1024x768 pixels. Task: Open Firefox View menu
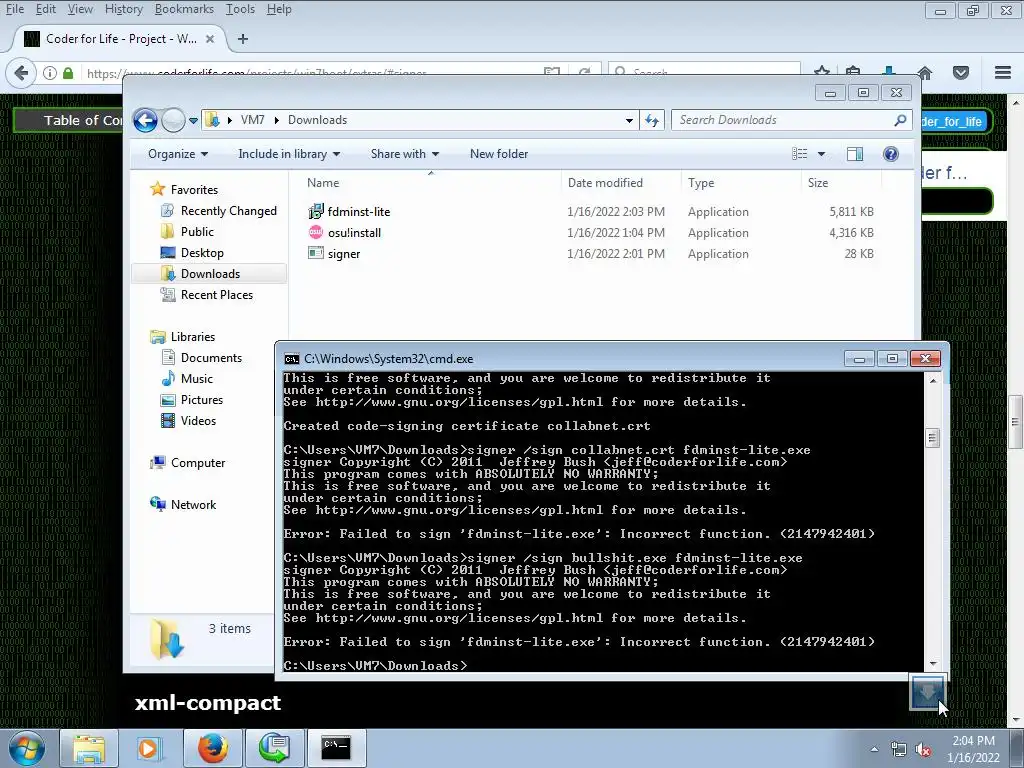pos(80,9)
